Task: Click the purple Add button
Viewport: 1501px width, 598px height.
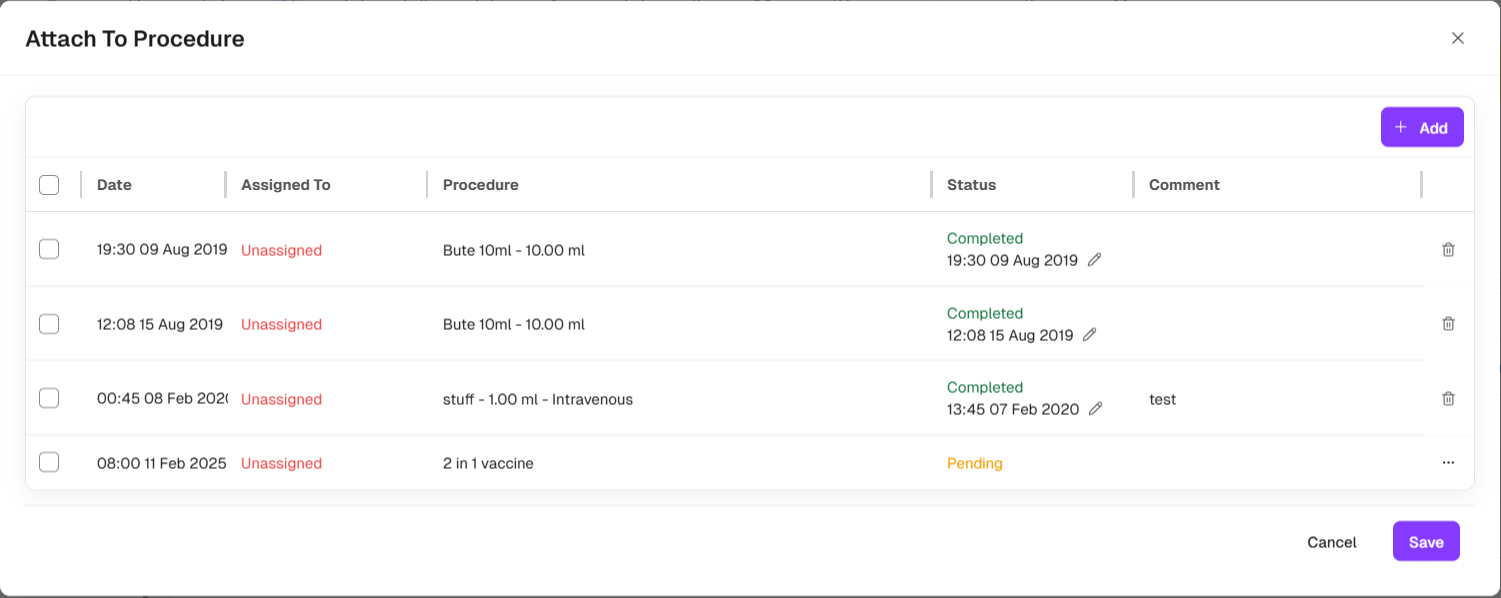Action: tap(1421, 128)
